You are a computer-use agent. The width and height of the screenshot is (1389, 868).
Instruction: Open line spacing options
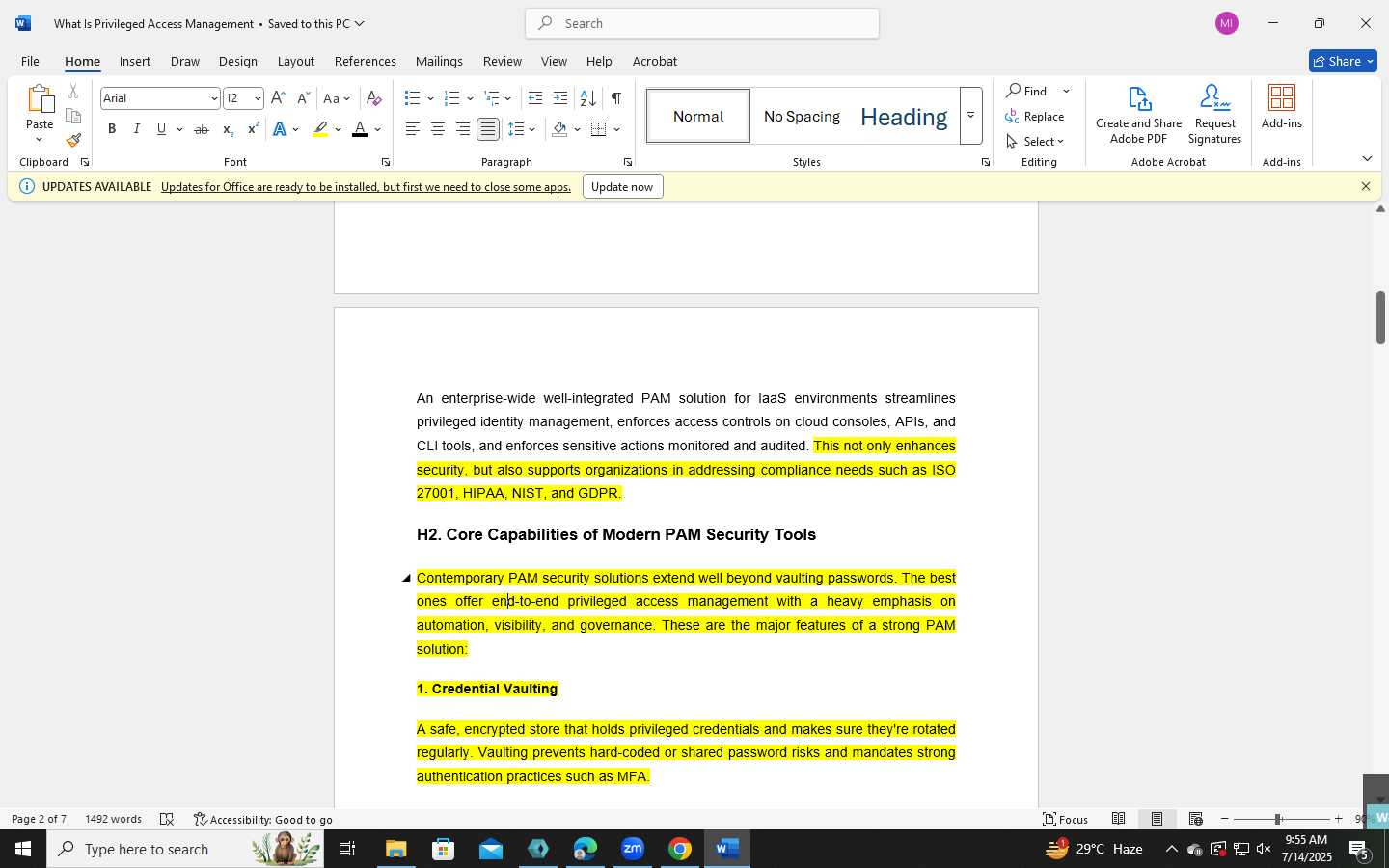pos(522,129)
